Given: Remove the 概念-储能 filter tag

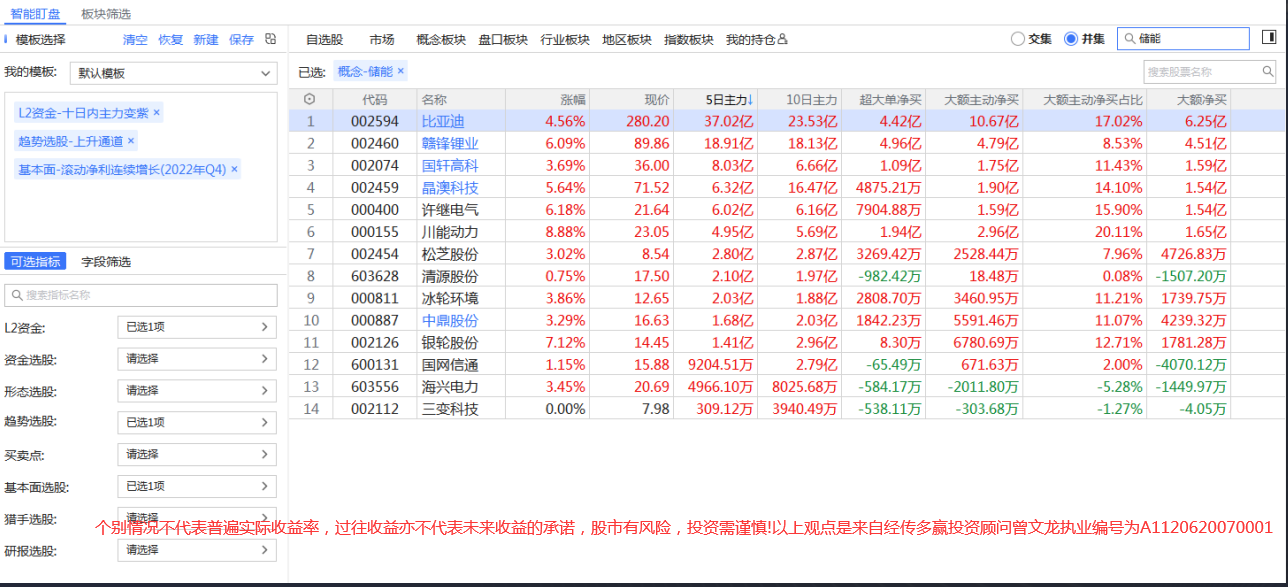Looking at the screenshot, I should 401,71.
